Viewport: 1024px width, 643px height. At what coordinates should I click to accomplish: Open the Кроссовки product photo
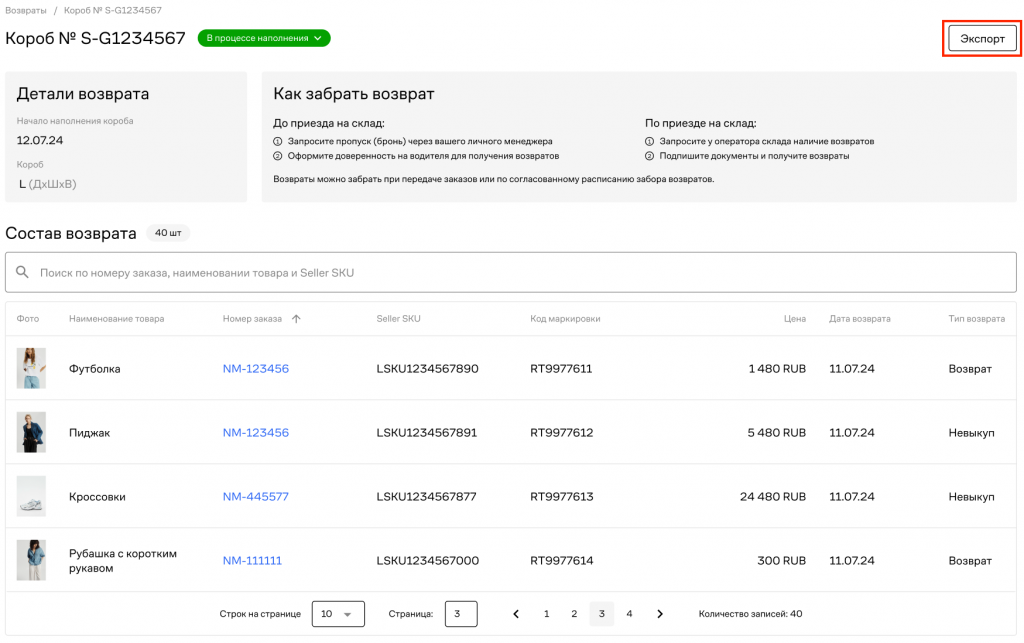click(31, 496)
